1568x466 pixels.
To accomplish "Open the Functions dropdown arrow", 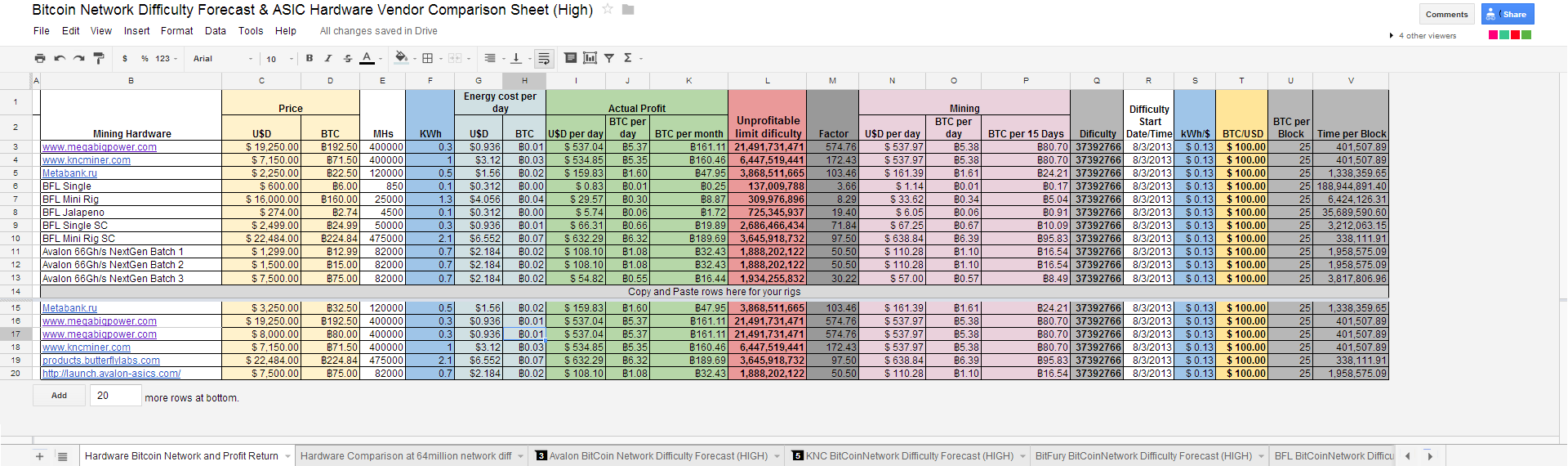I will click(641, 59).
